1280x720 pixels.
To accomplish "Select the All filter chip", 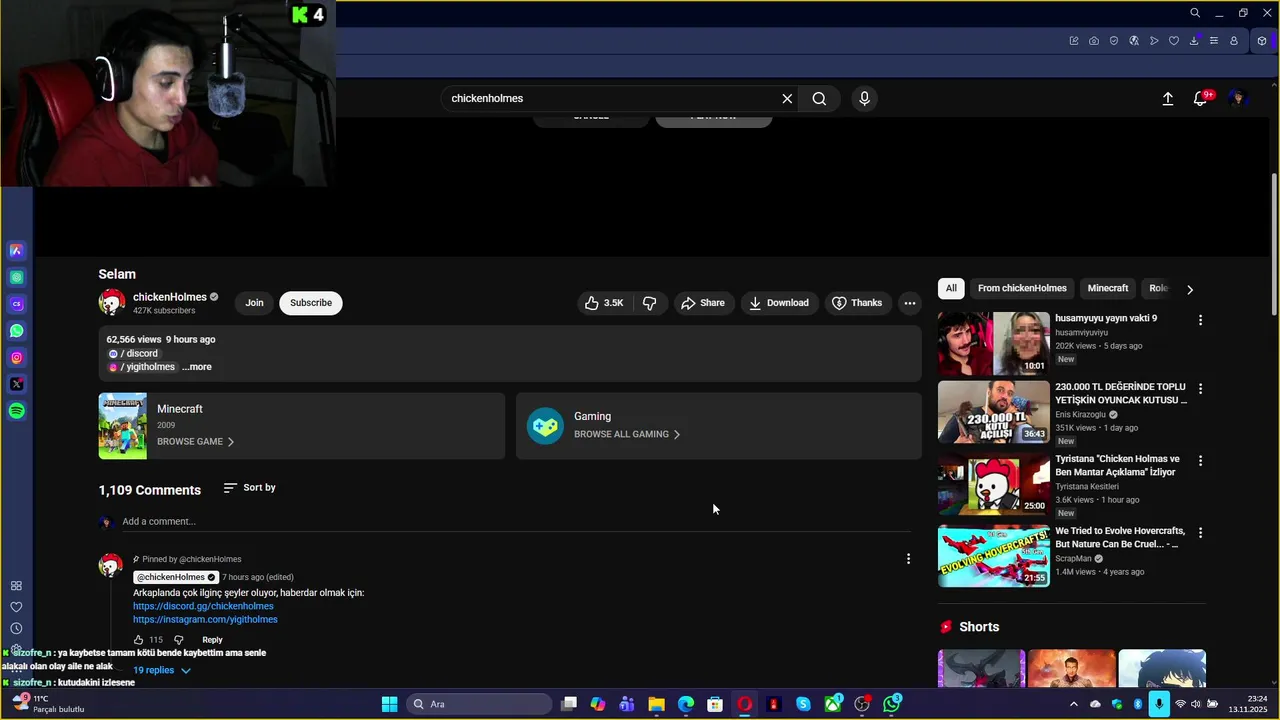I will click(x=951, y=288).
